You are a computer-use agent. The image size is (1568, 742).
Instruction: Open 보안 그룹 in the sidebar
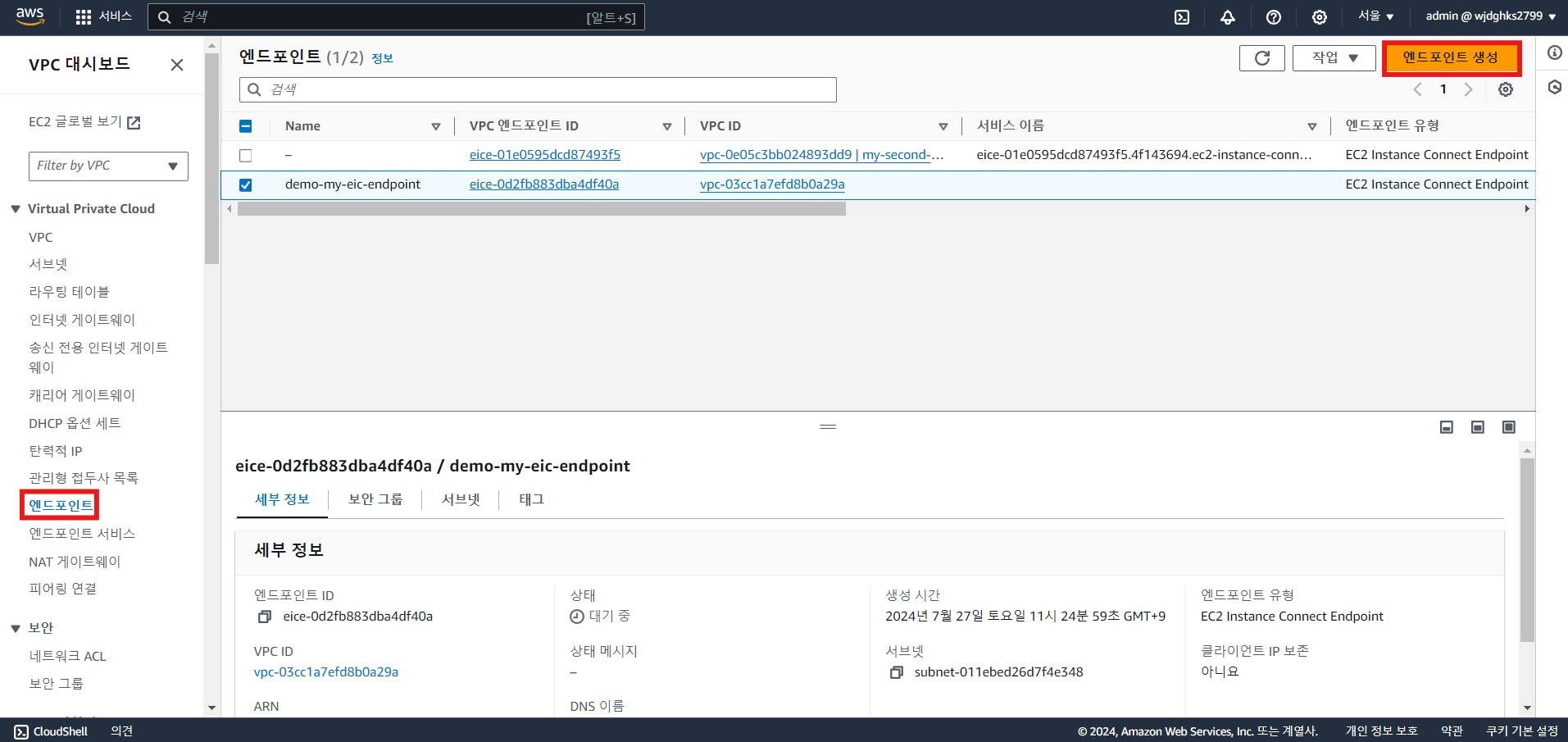[x=57, y=684]
